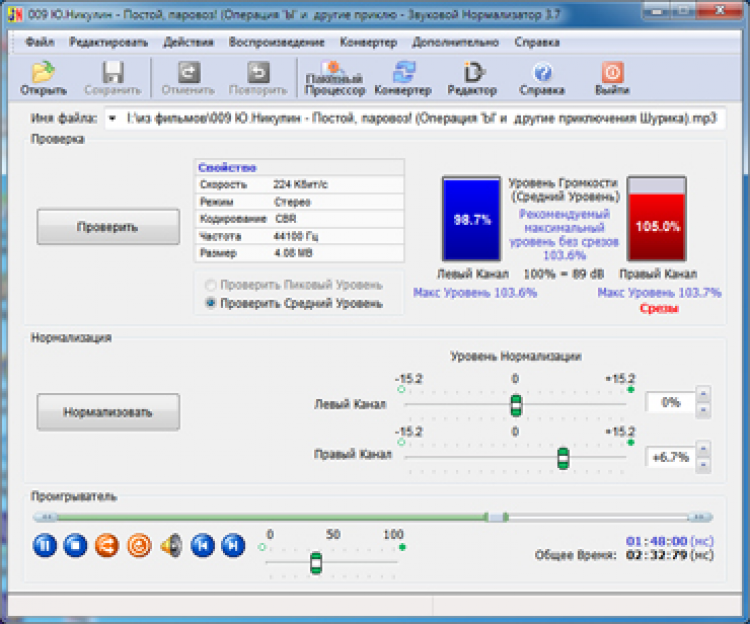Decrease Левый Канал percentage with down arrow
This screenshot has width=750, height=624.
pyautogui.click(x=703, y=410)
